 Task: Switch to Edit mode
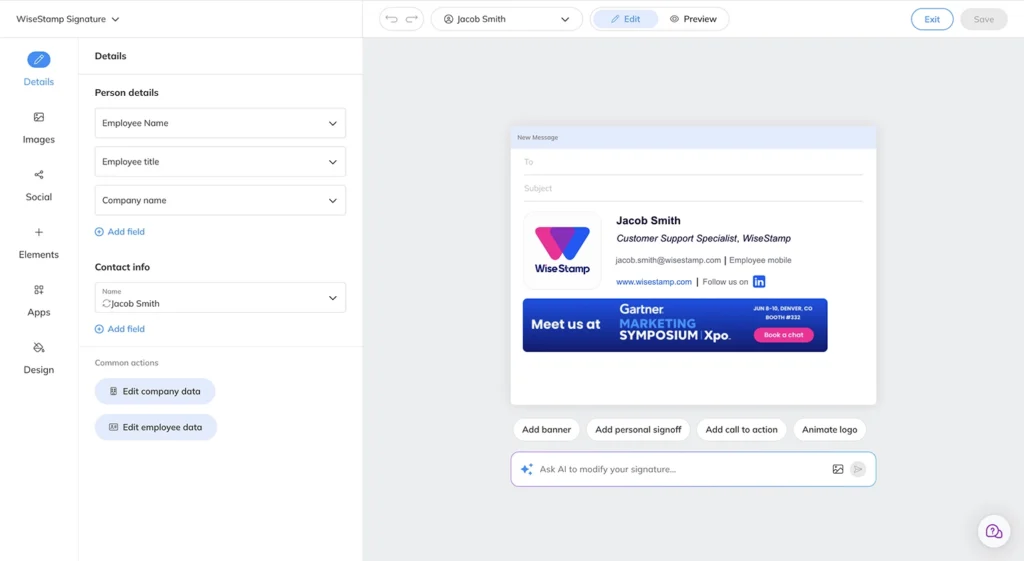tap(626, 19)
